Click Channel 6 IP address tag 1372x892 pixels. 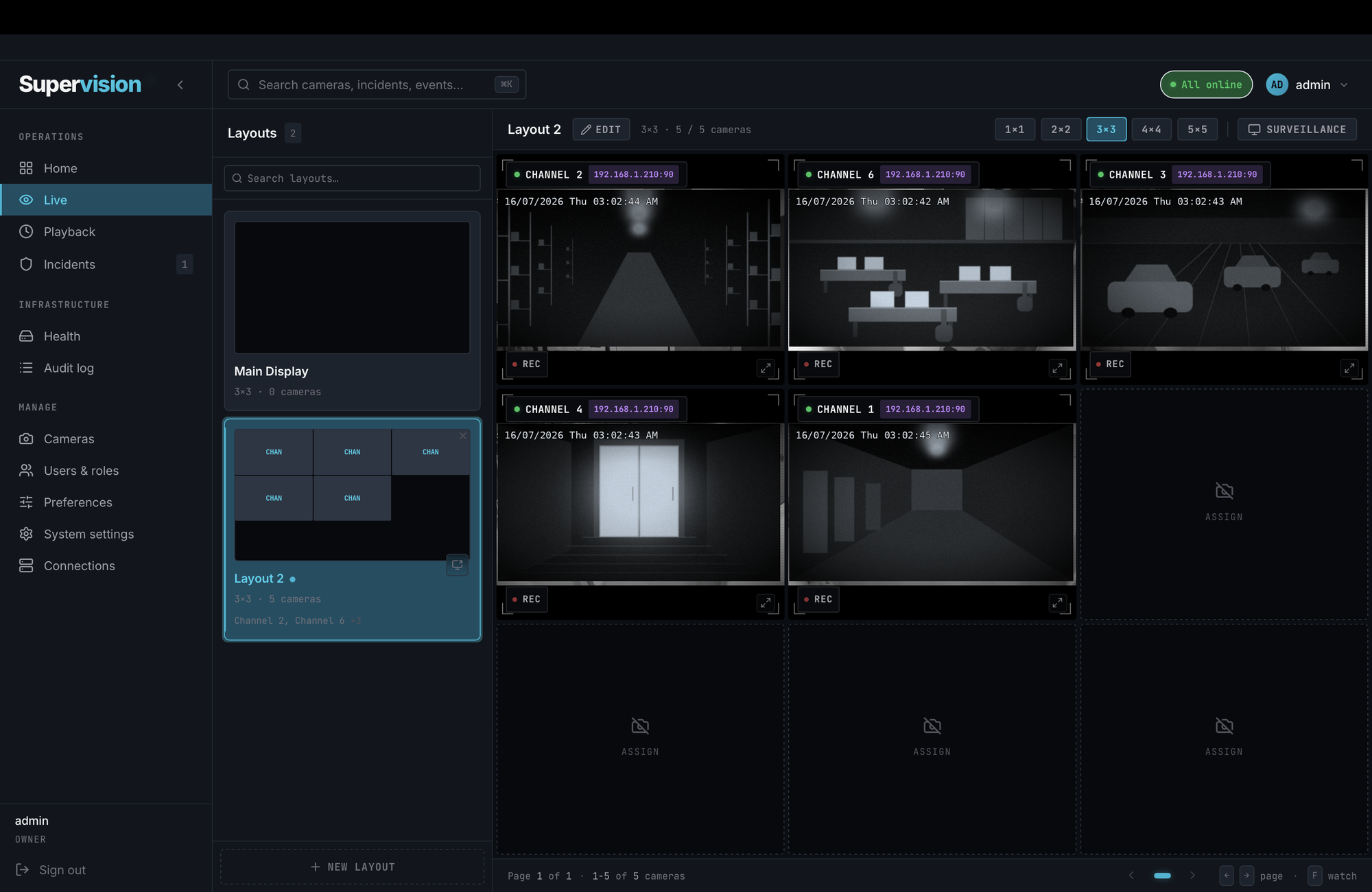pyautogui.click(x=925, y=174)
